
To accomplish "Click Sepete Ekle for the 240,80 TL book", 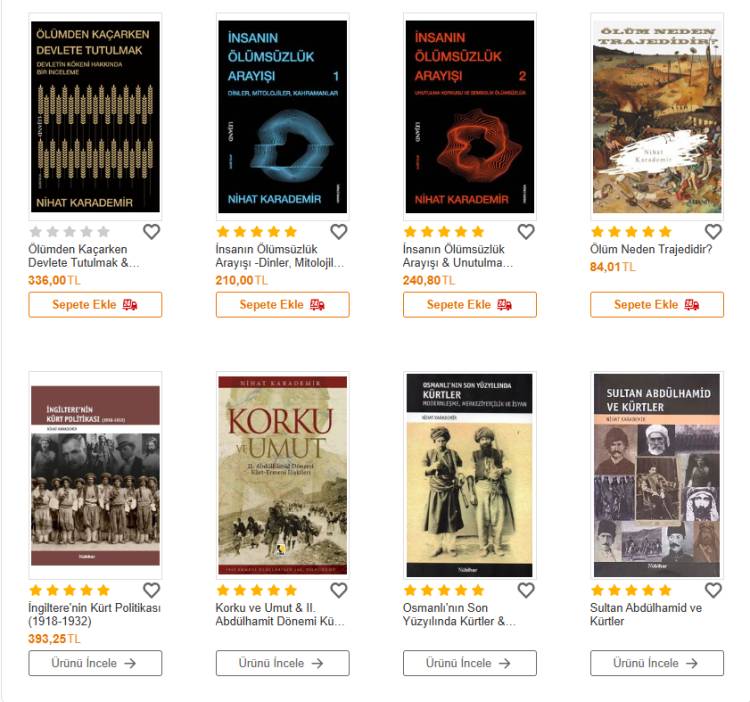I will click(x=470, y=305).
